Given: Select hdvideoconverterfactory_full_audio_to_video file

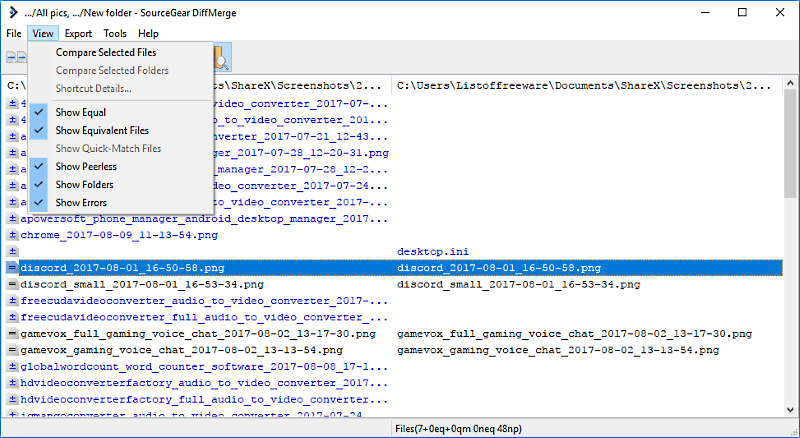Looking at the screenshot, I should (204, 399).
